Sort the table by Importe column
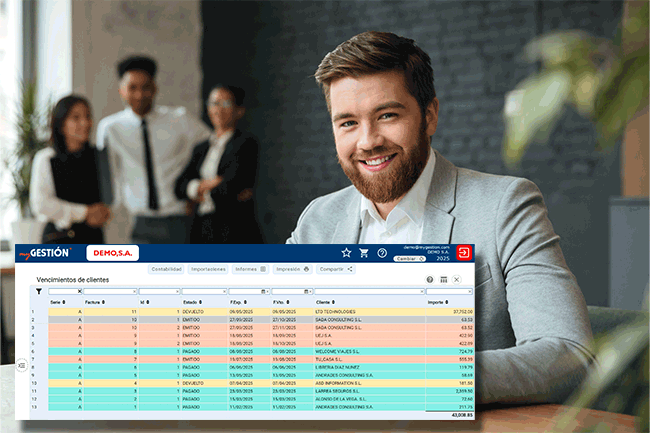The width and height of the screenshot is (650, 433). pos(436,301)
